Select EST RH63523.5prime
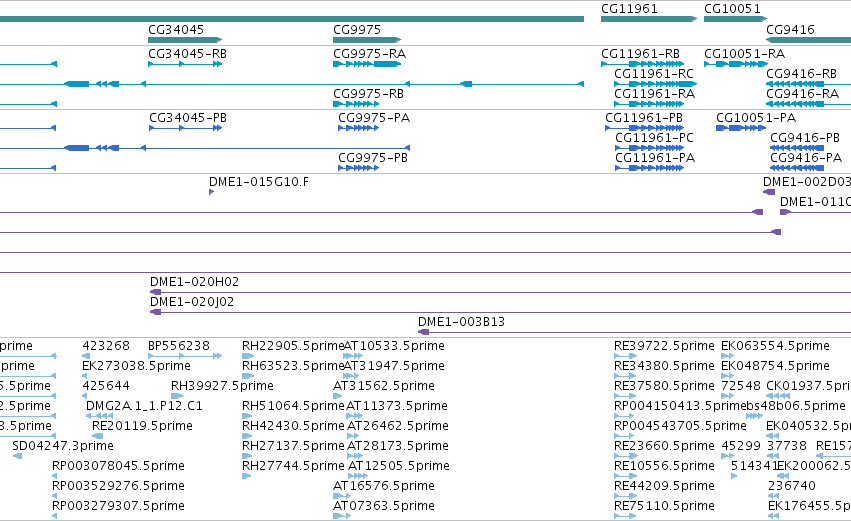Viewport: 851px width, 521px height. tap(293, 365)
